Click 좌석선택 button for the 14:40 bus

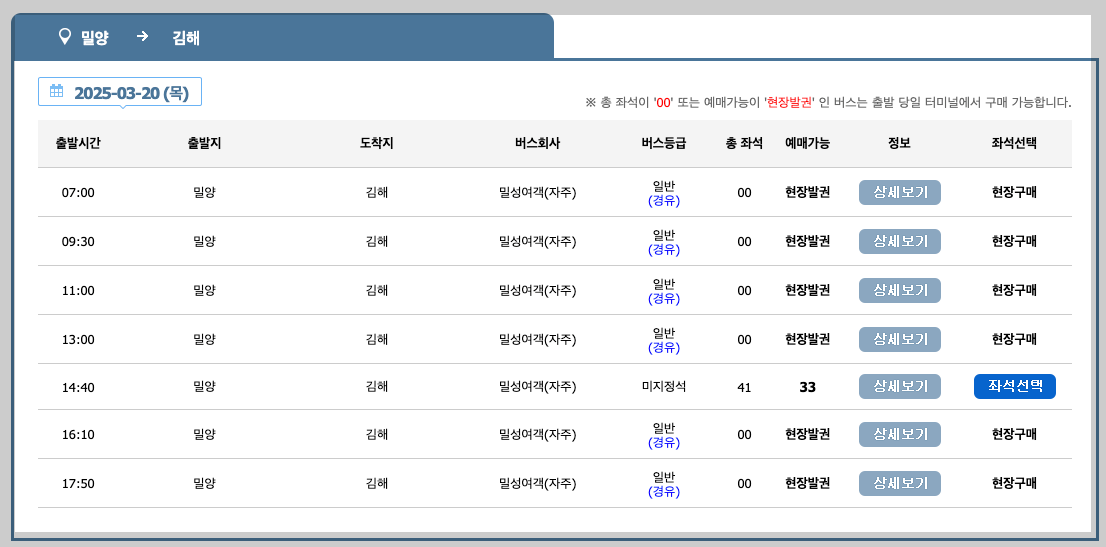pos(1014,387)
